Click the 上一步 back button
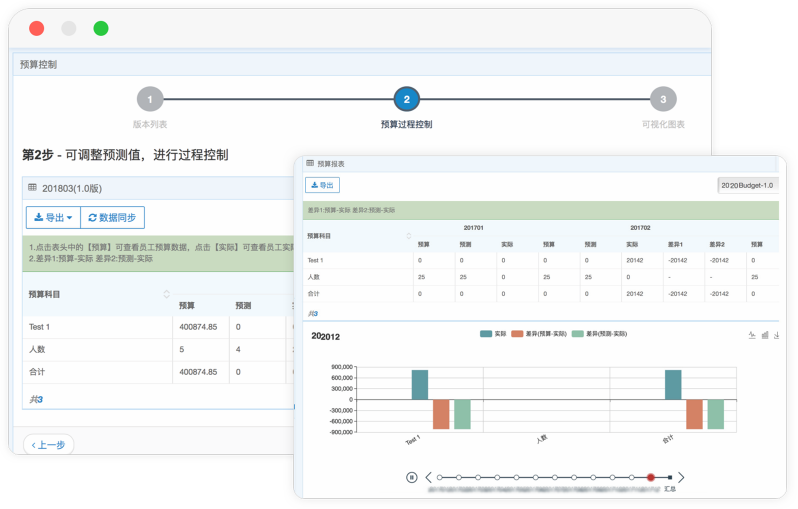Viewport: 798px width, 509px height. coord(48,444)
